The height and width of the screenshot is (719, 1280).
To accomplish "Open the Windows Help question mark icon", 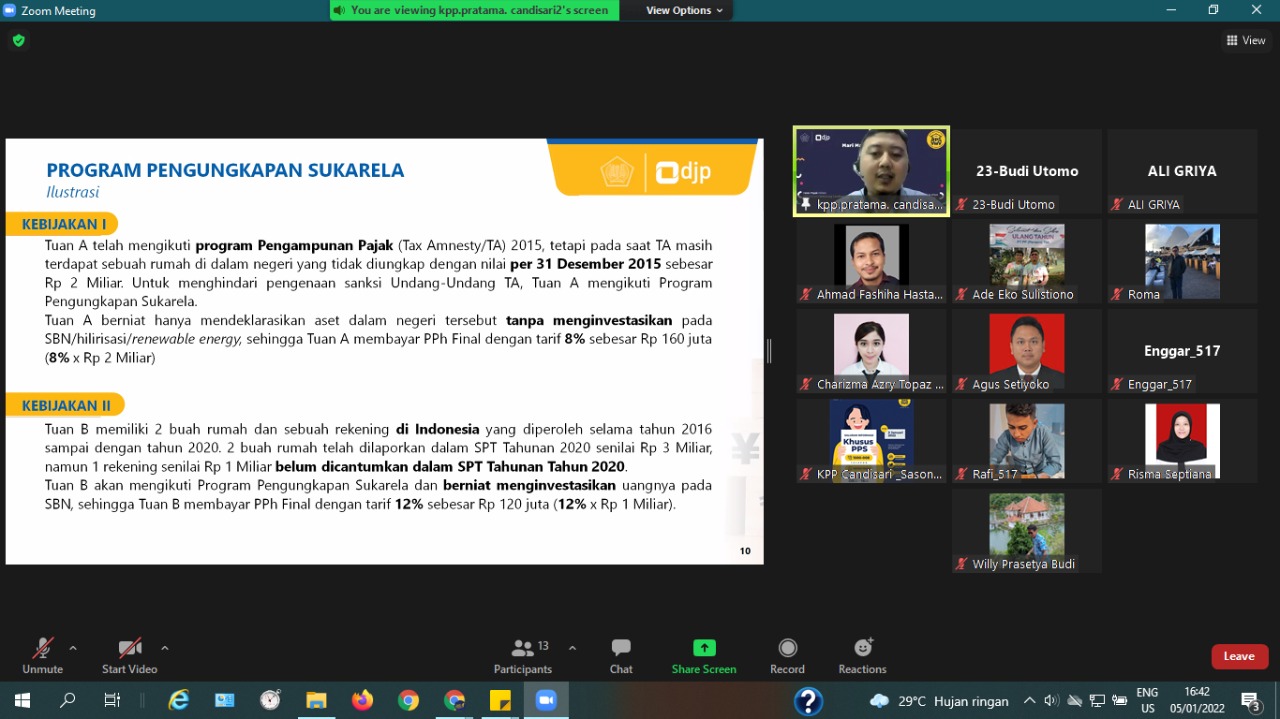I will coord(808,701).
